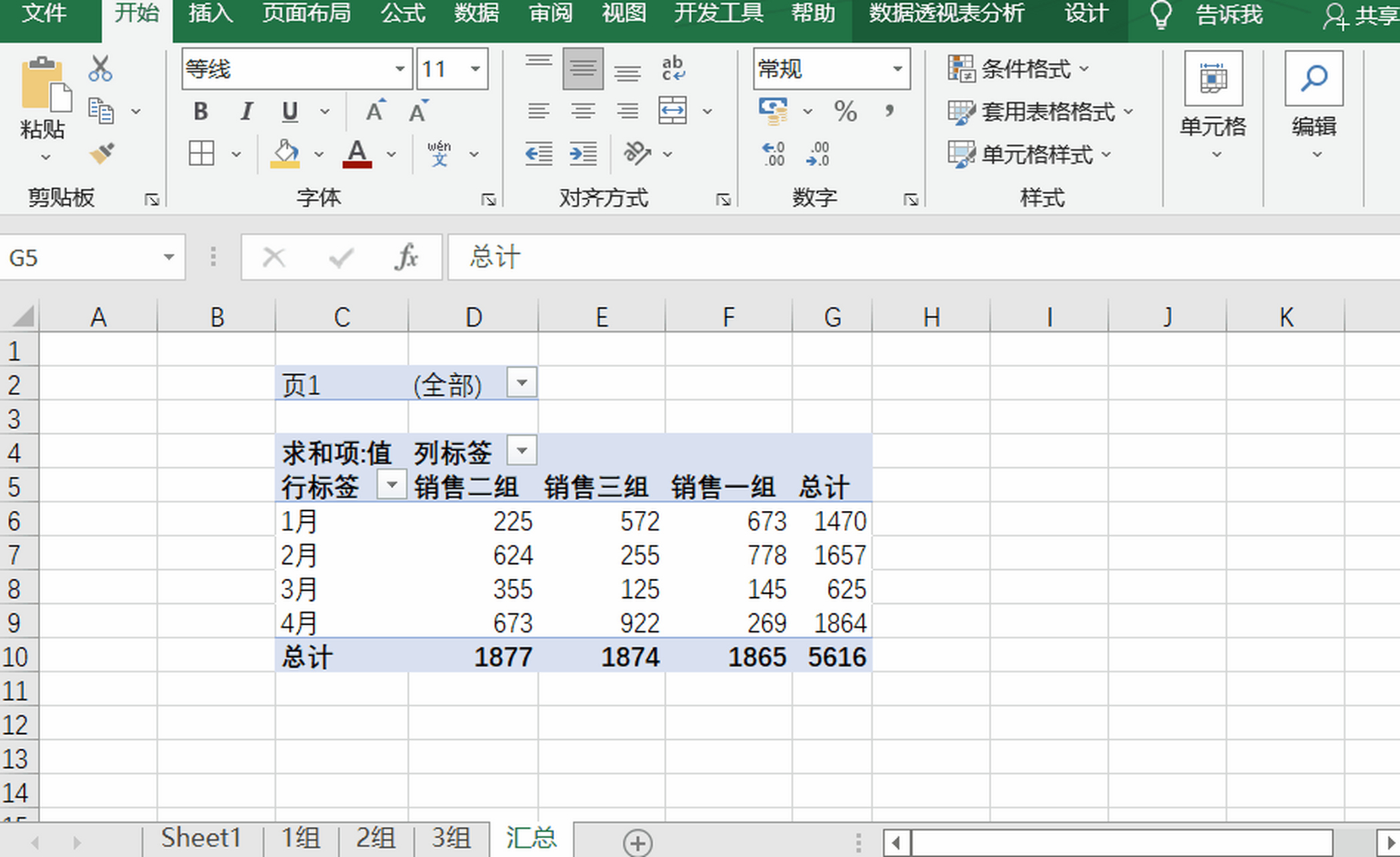Switch to the 插入 ribbon tab

(210, 13)
